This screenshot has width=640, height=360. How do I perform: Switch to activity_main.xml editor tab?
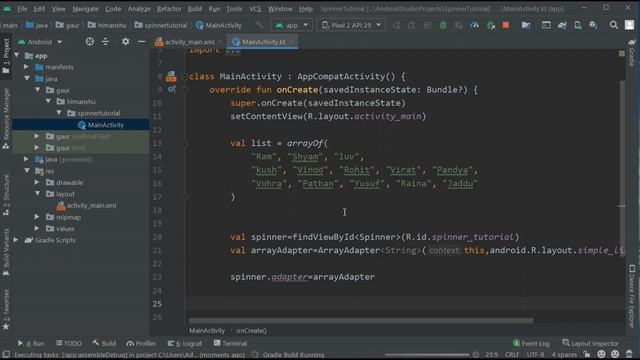click(189, 42)
